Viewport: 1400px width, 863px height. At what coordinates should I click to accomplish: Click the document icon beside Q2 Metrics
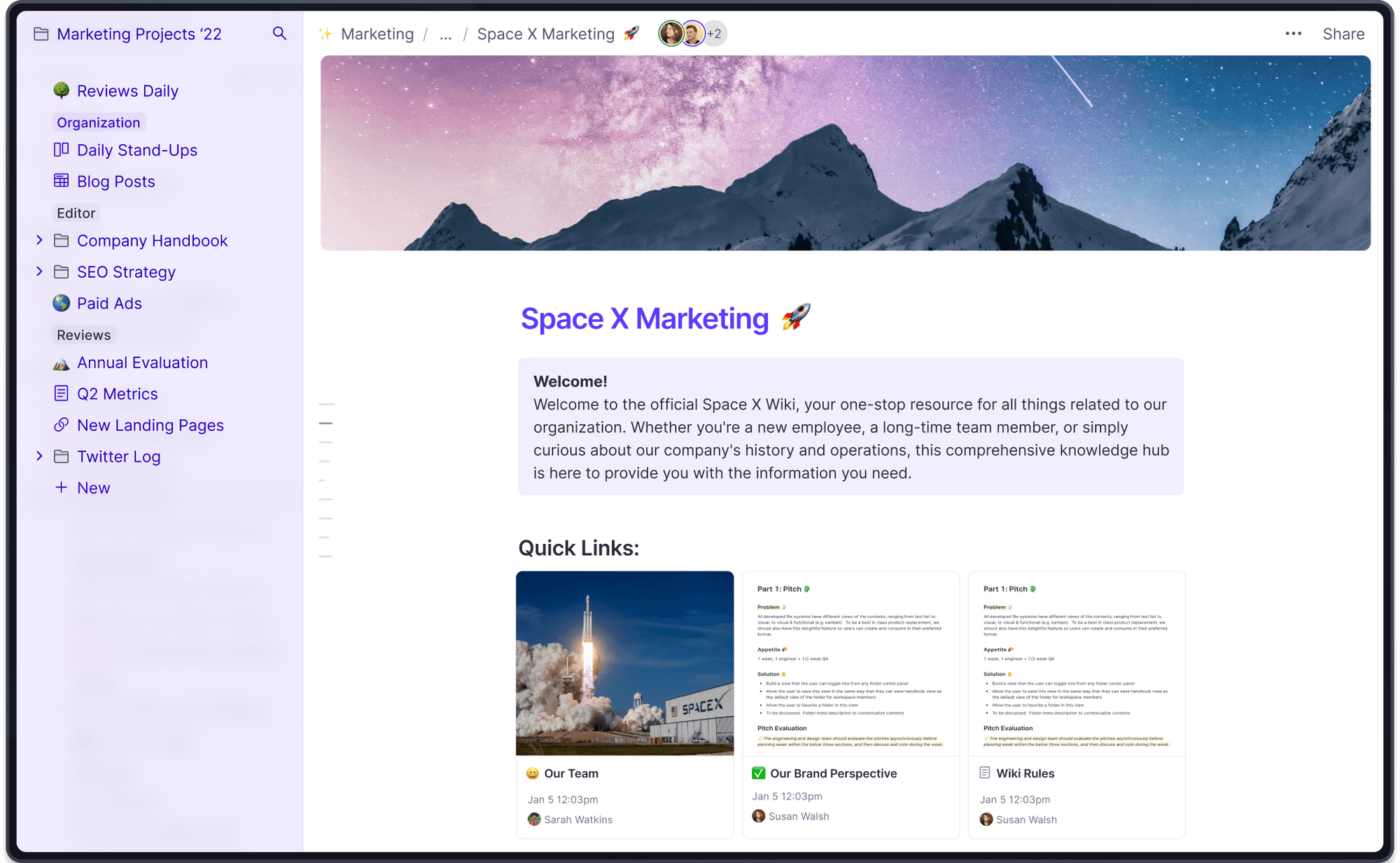(61, 393)
